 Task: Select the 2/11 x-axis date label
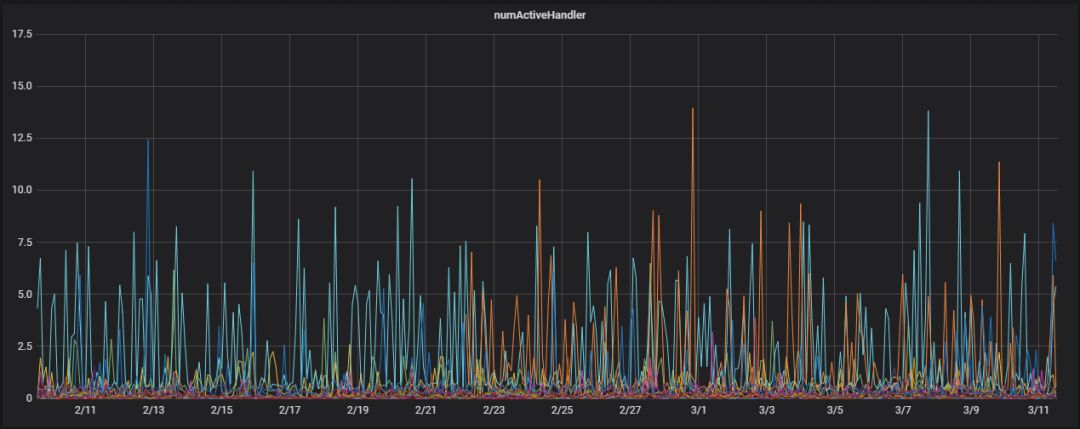[85, 410]
